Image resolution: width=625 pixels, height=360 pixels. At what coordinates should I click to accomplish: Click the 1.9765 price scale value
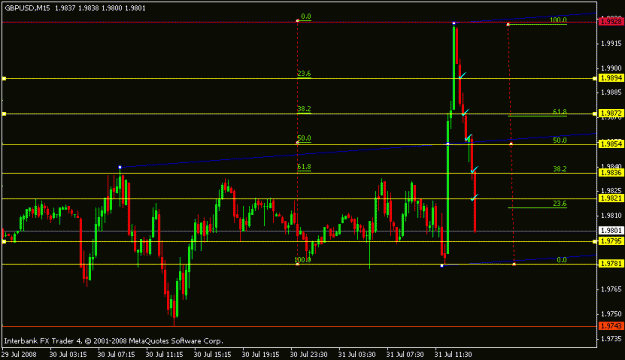click(611, 289)
